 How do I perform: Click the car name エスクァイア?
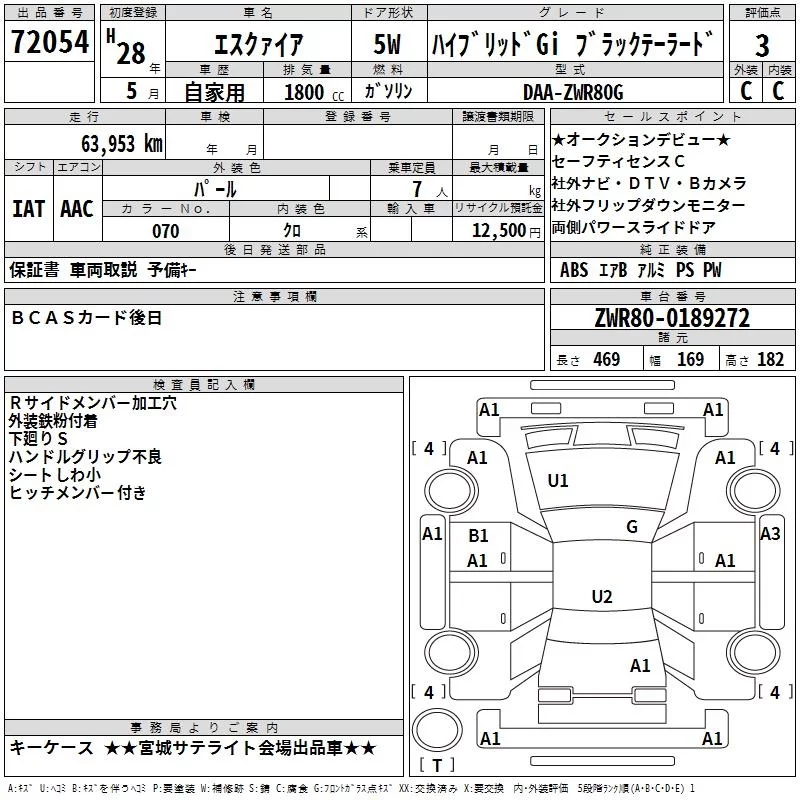(259, 44)
